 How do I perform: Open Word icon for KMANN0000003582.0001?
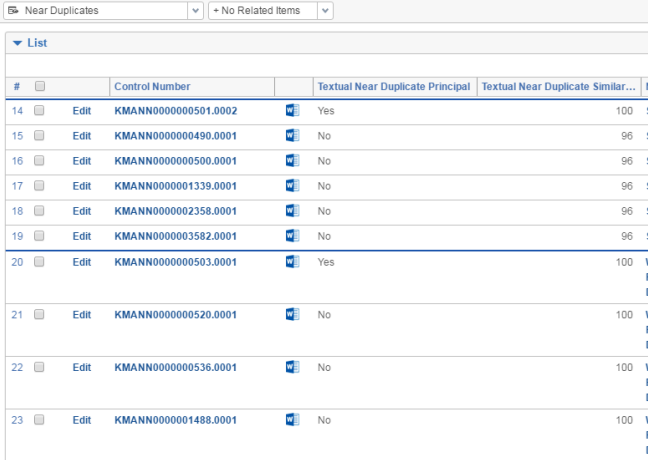pyautogui.click(x=293, y=236)
